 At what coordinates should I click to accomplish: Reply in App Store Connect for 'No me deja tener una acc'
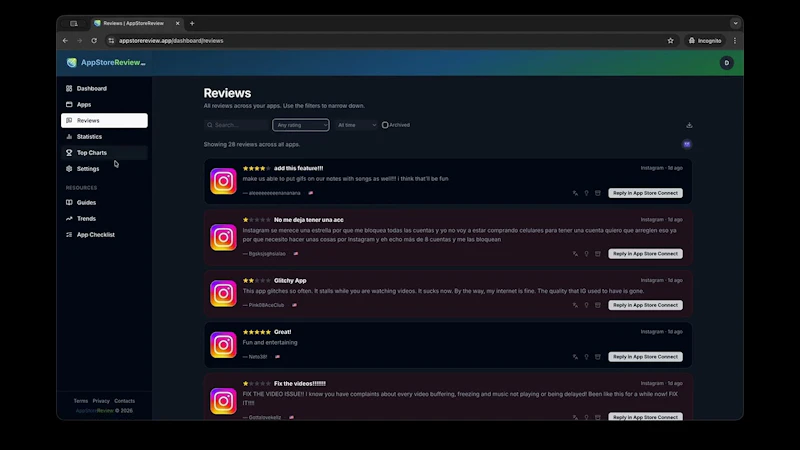645,254
